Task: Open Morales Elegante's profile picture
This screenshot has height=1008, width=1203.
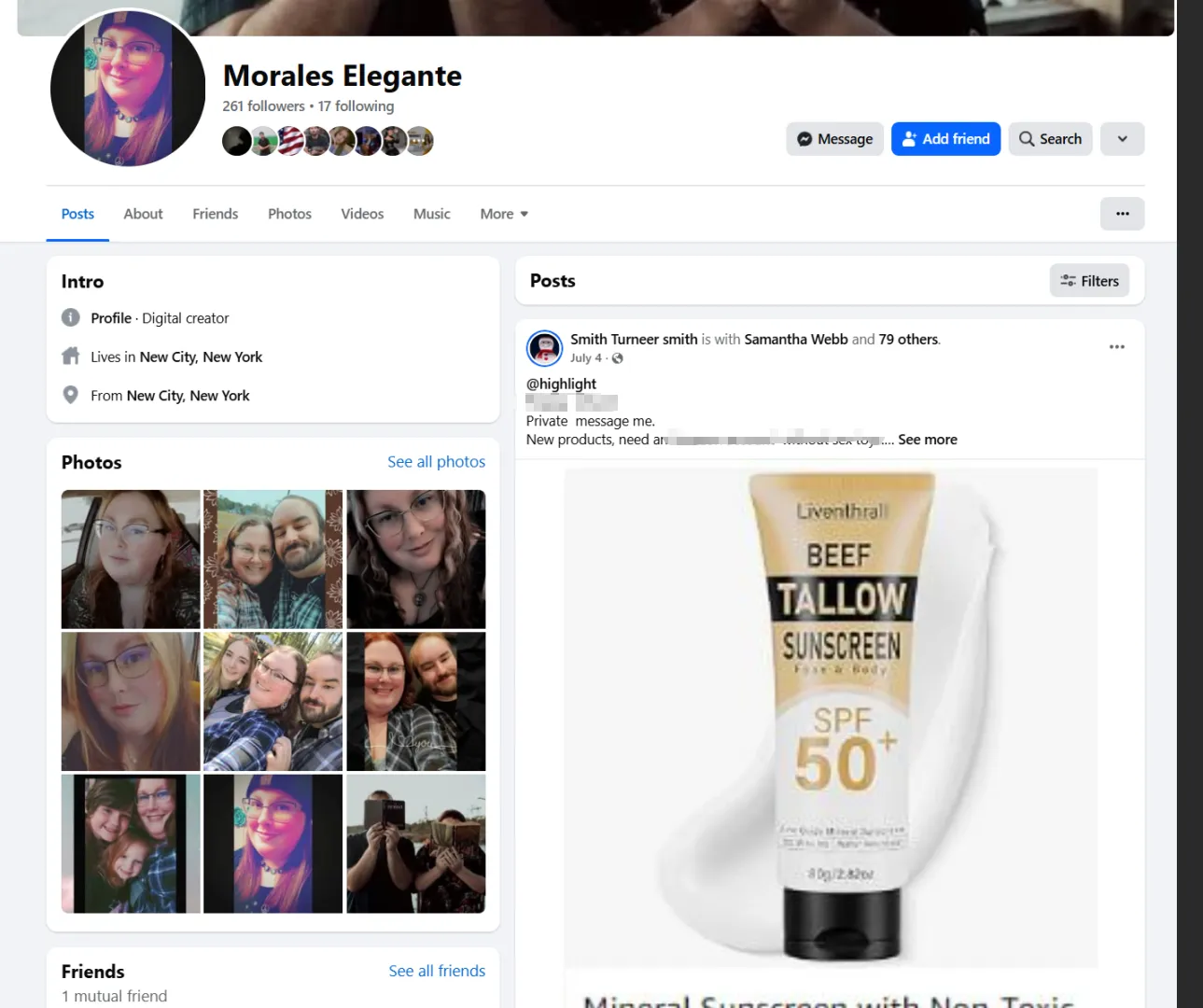Action: click(x=128, y=89)
